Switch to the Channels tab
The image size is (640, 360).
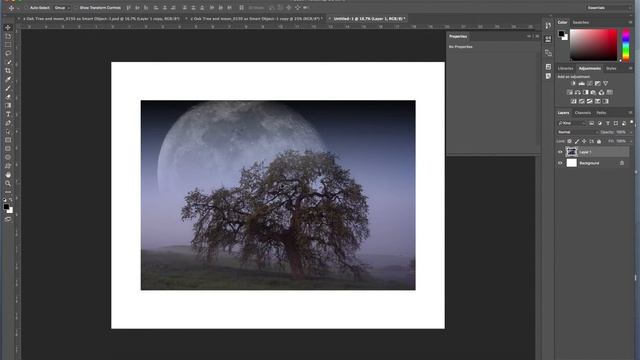[582, 113]
